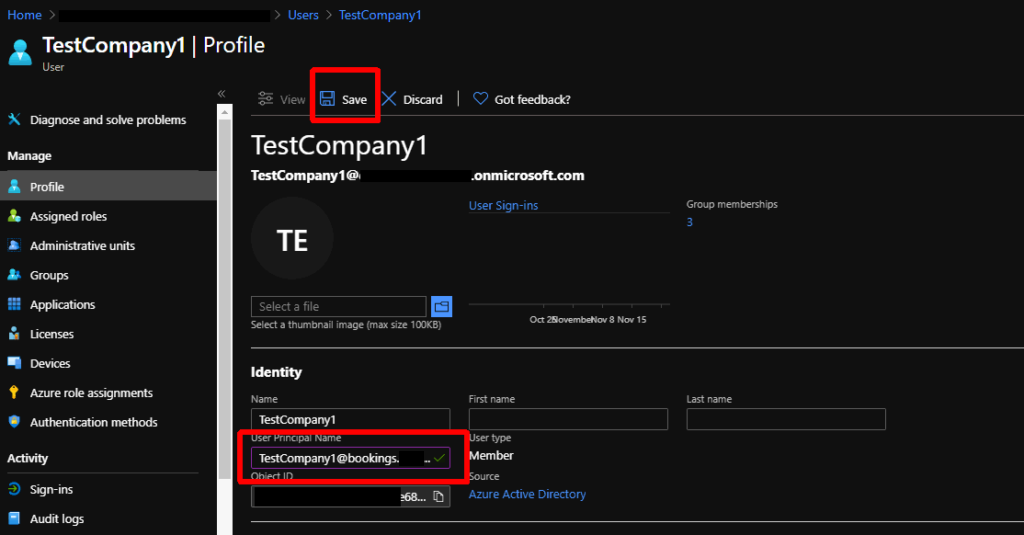Click the Object ID field

pyautogui.click(x=351, y=497)
